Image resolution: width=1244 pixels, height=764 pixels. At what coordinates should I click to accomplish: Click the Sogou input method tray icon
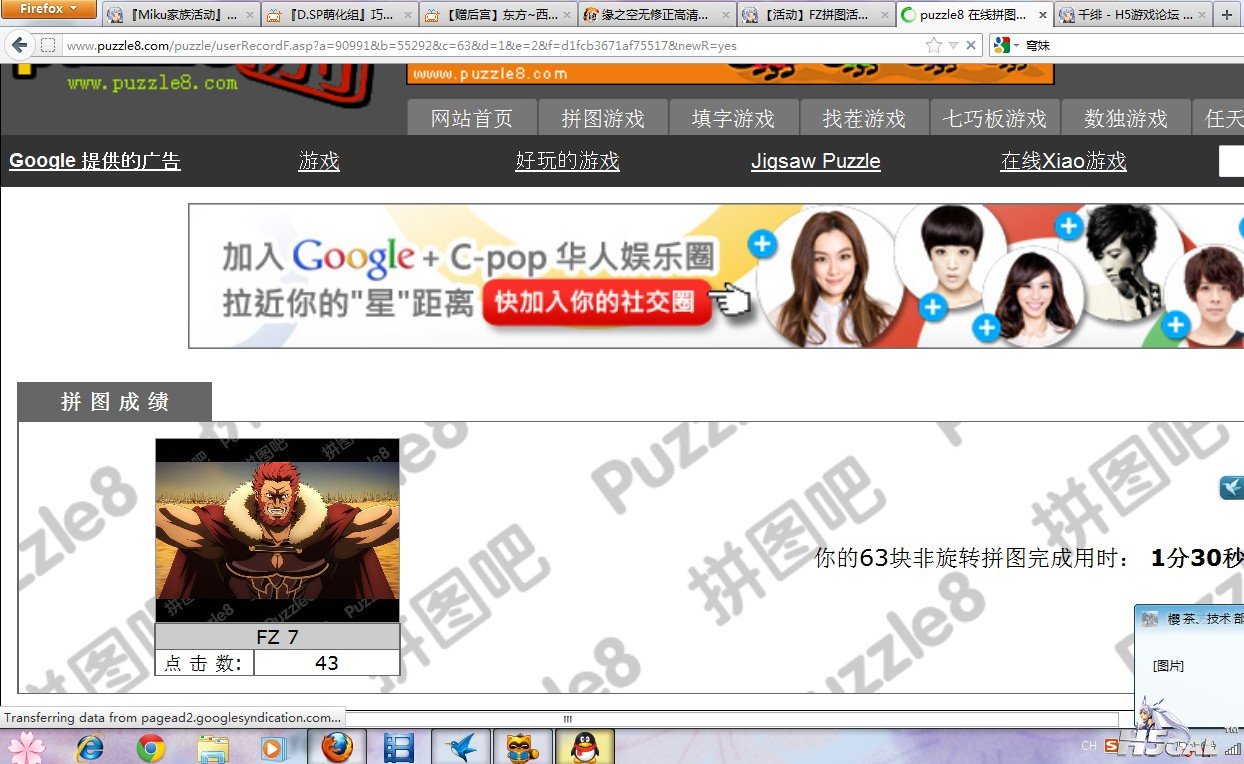point(1111,746)
